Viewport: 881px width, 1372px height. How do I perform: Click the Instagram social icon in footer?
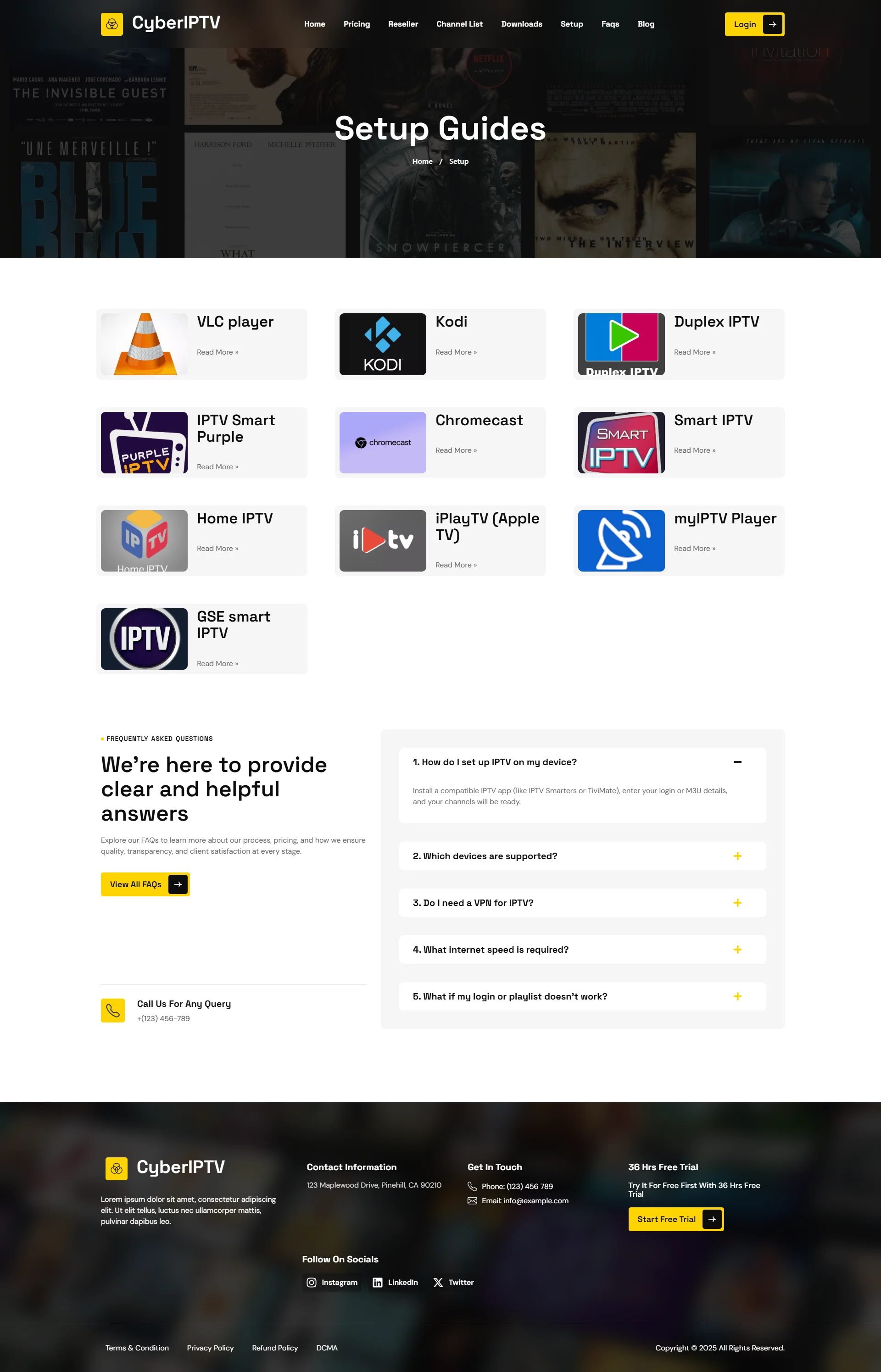pyautogui.click(x=312, y=1282)
